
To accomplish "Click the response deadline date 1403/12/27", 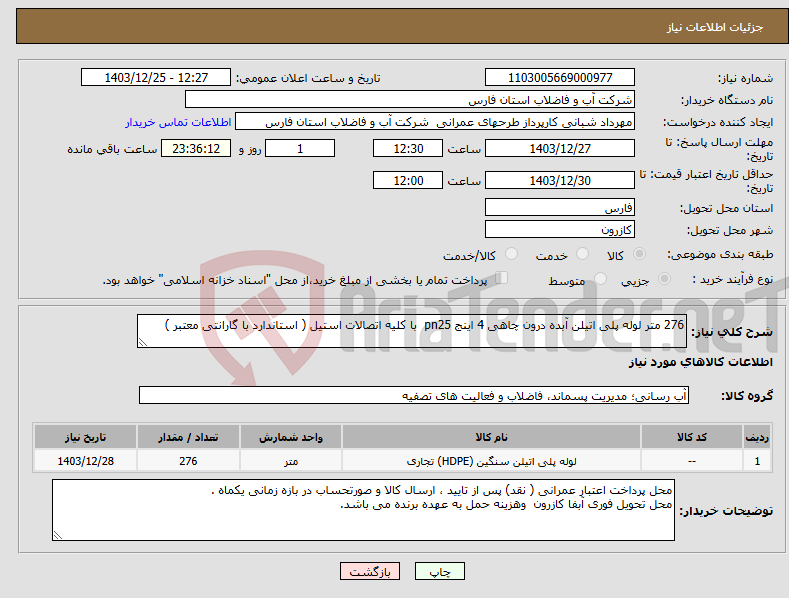I will 560,148.
